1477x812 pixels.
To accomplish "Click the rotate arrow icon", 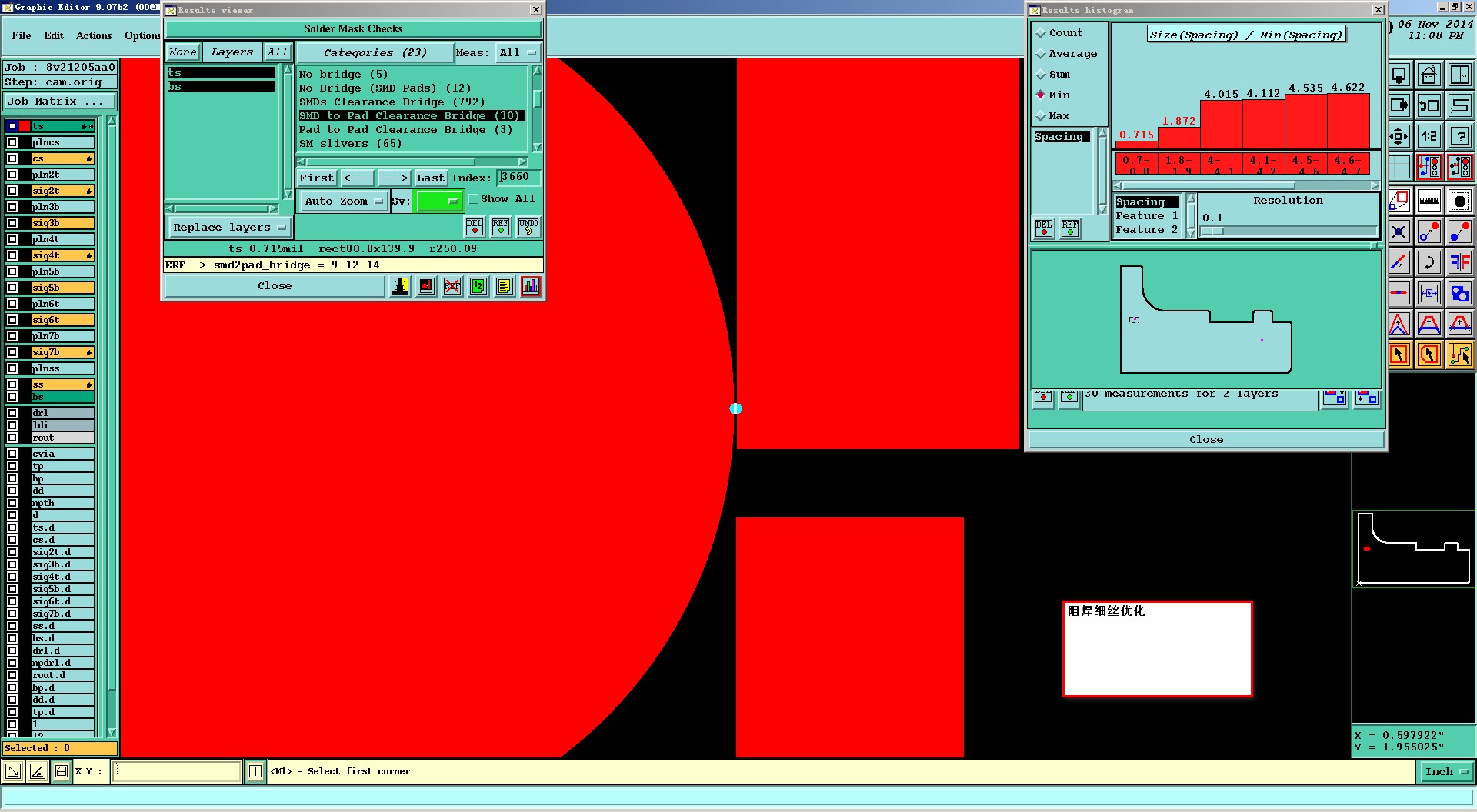I will coord(1429,262).
